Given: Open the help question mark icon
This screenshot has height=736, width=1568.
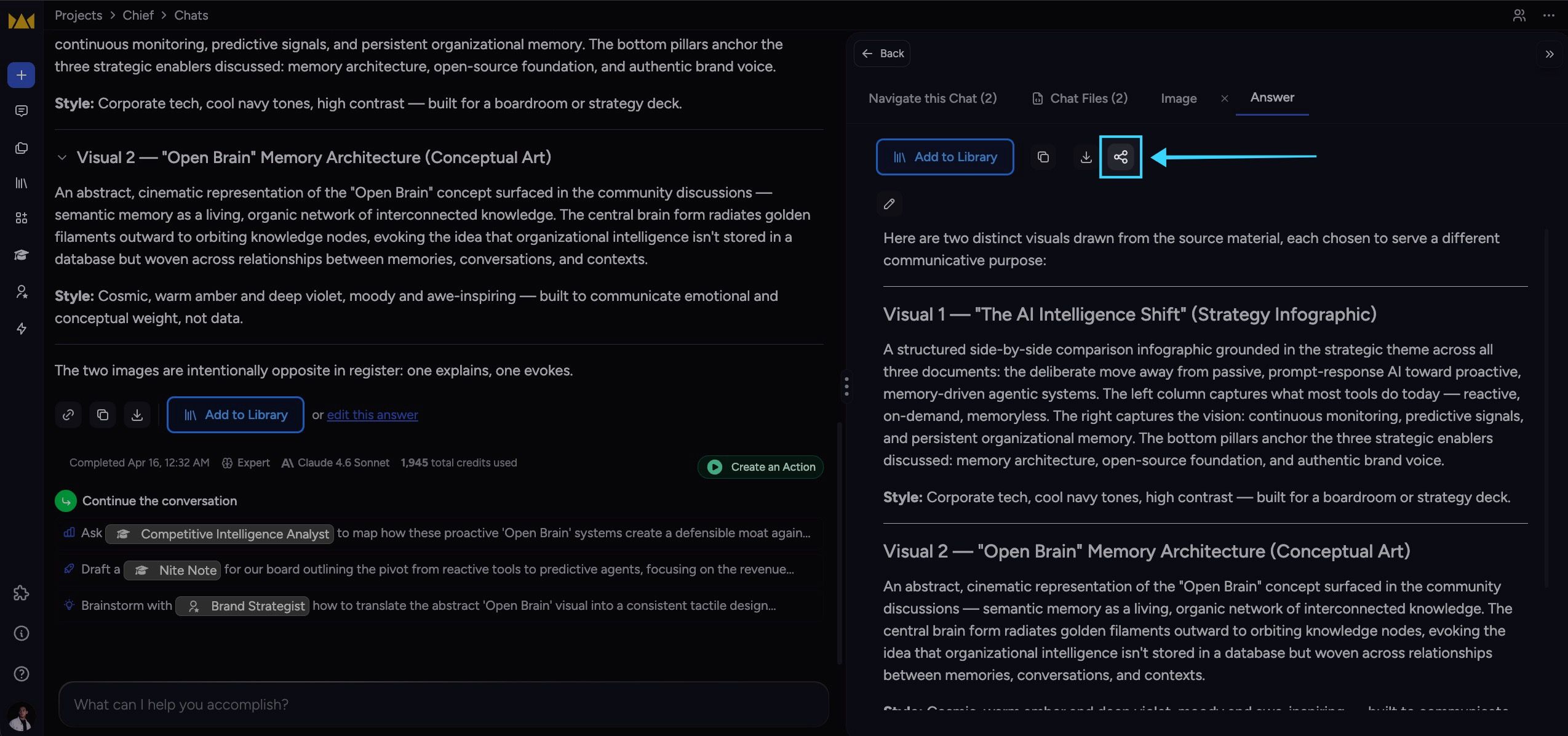Looking at the screenshot, I should pyautogui.click(x=21, y=674).
